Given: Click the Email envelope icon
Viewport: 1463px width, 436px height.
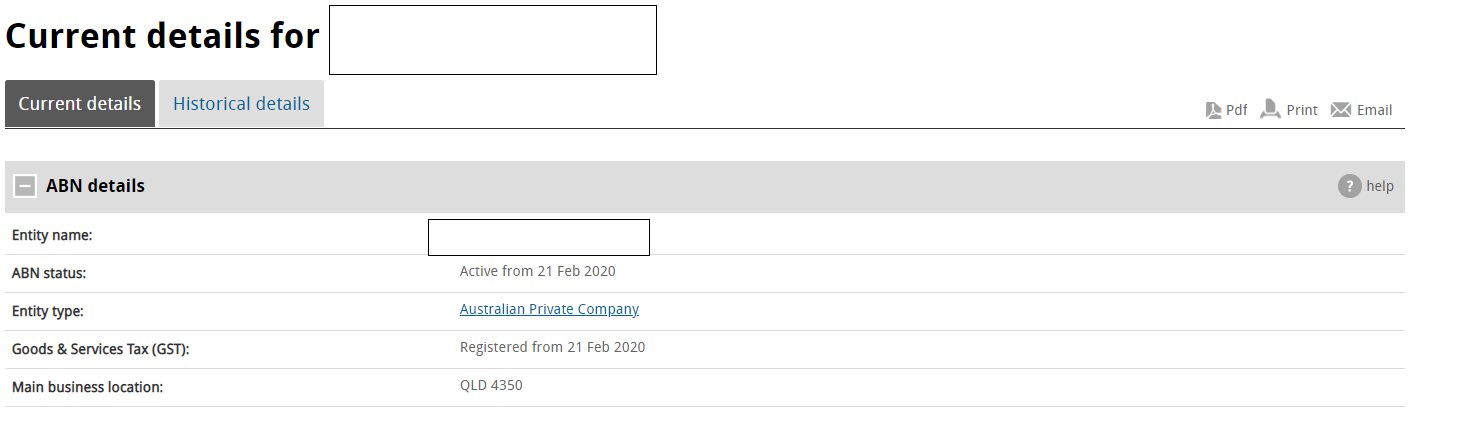Looking at the screenshot, I should click(x=1341, y=110).
